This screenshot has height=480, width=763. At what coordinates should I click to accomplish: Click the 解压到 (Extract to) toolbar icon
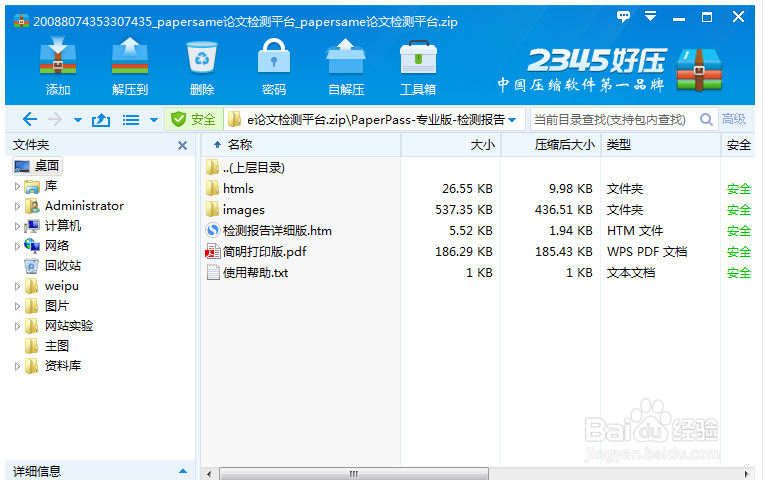[x=130, y=55]
